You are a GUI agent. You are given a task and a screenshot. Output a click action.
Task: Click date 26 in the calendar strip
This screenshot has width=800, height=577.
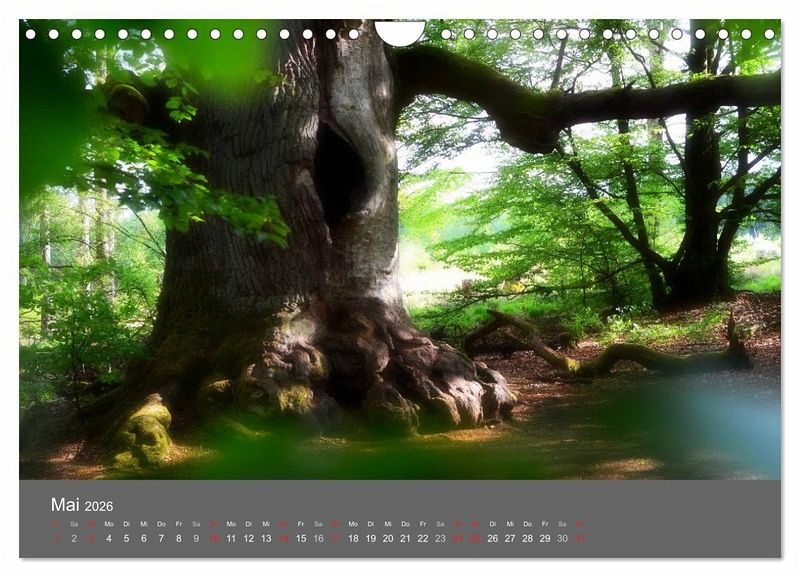pos(492,538)
